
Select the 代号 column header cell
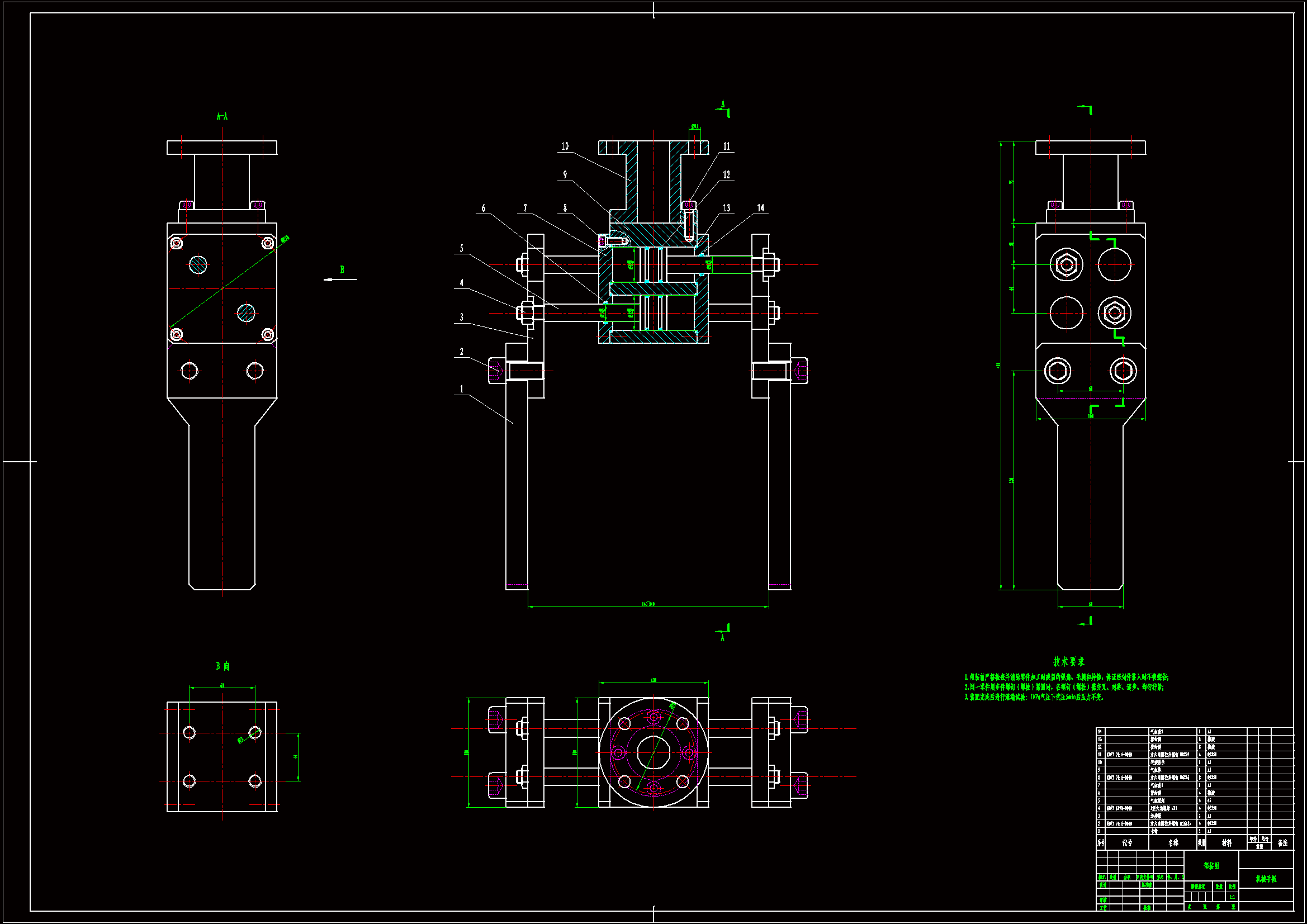[x=1127, y=842]
